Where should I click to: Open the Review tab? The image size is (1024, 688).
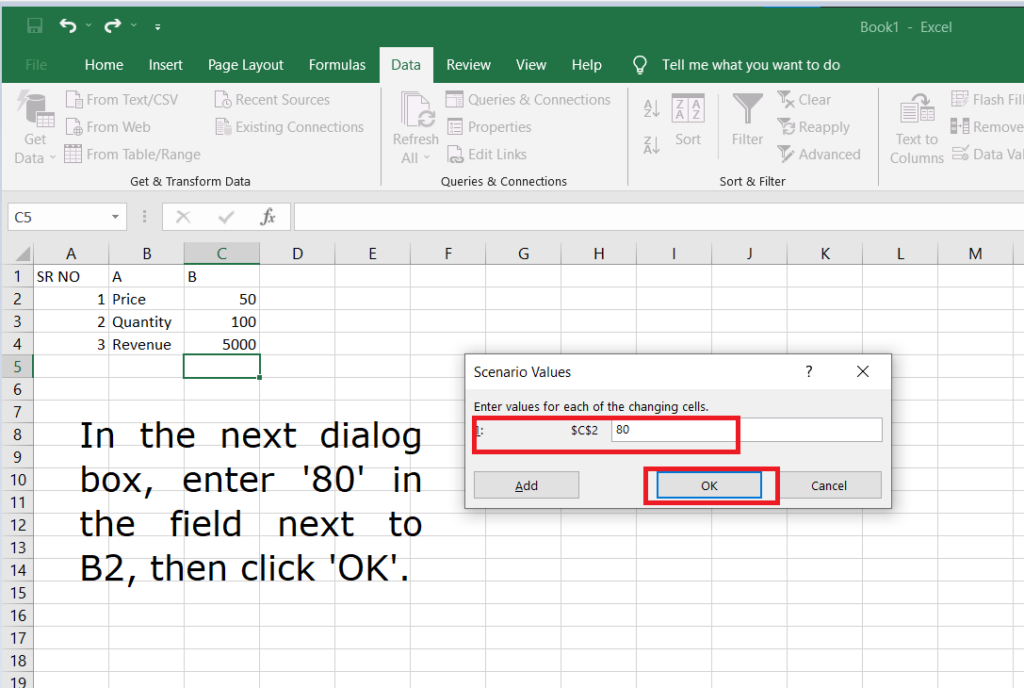pos(468,64)
